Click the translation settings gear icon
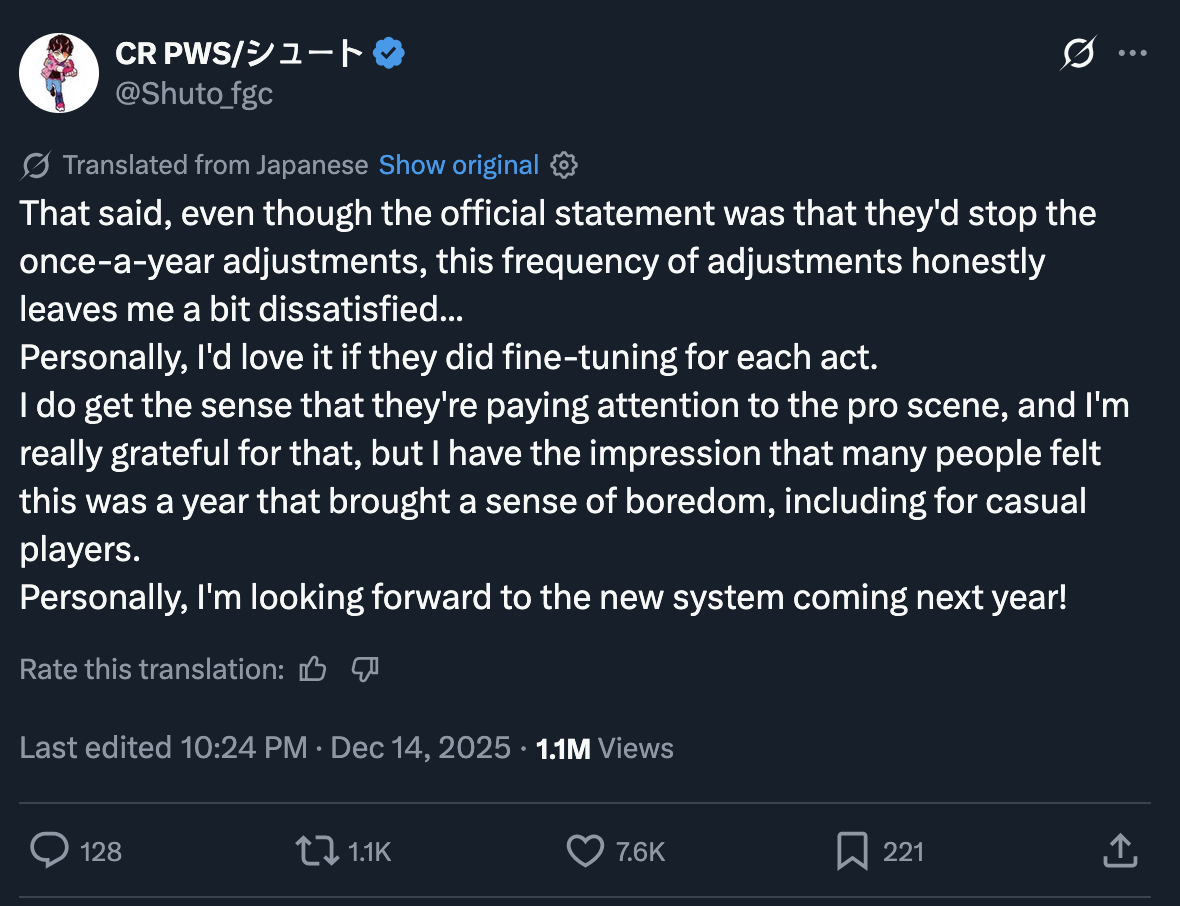The image size is (1180, 906). point(564,165)
